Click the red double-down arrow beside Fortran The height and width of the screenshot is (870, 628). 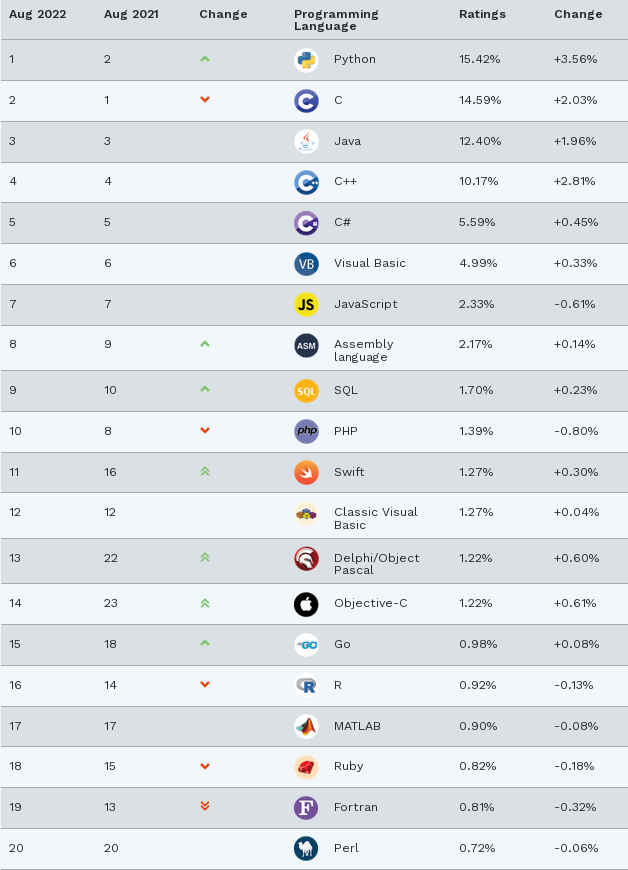tap(205, 806)
